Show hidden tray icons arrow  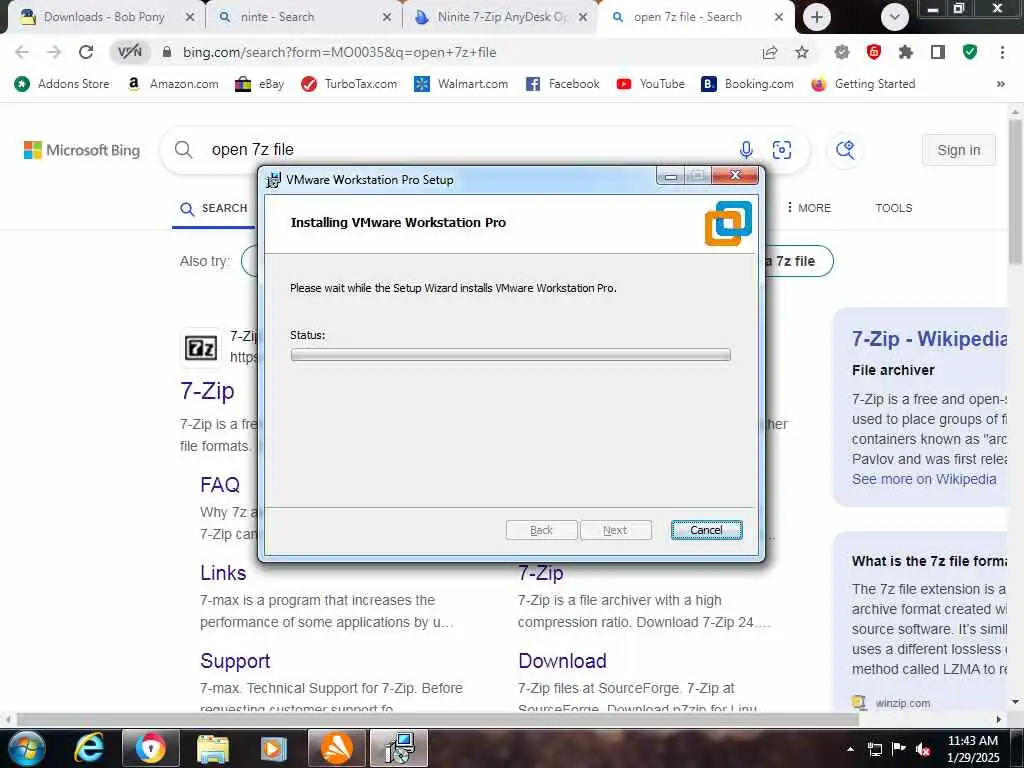(x=850, y=749)
